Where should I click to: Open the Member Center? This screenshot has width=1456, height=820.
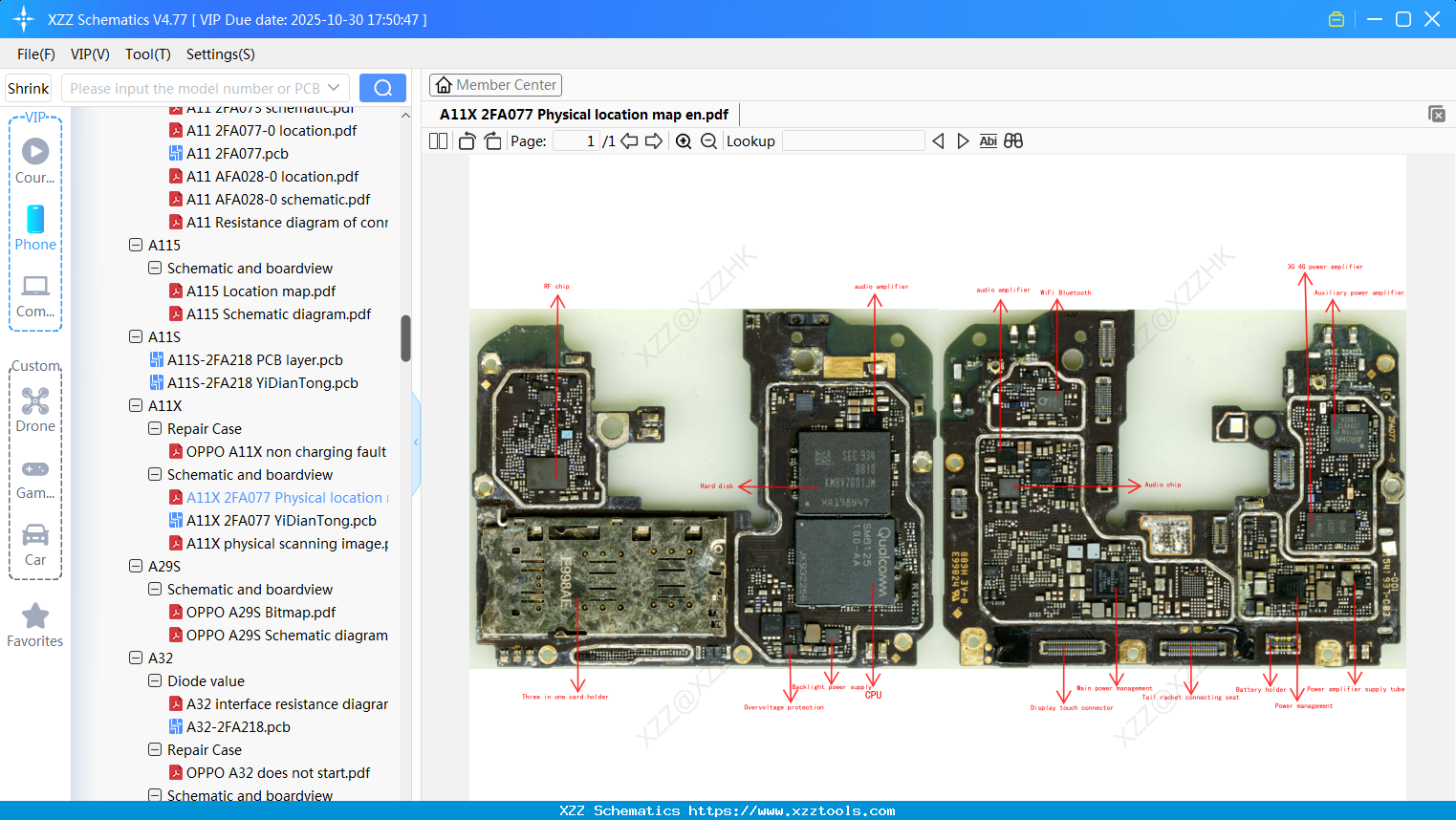click(x=495, y=85)
